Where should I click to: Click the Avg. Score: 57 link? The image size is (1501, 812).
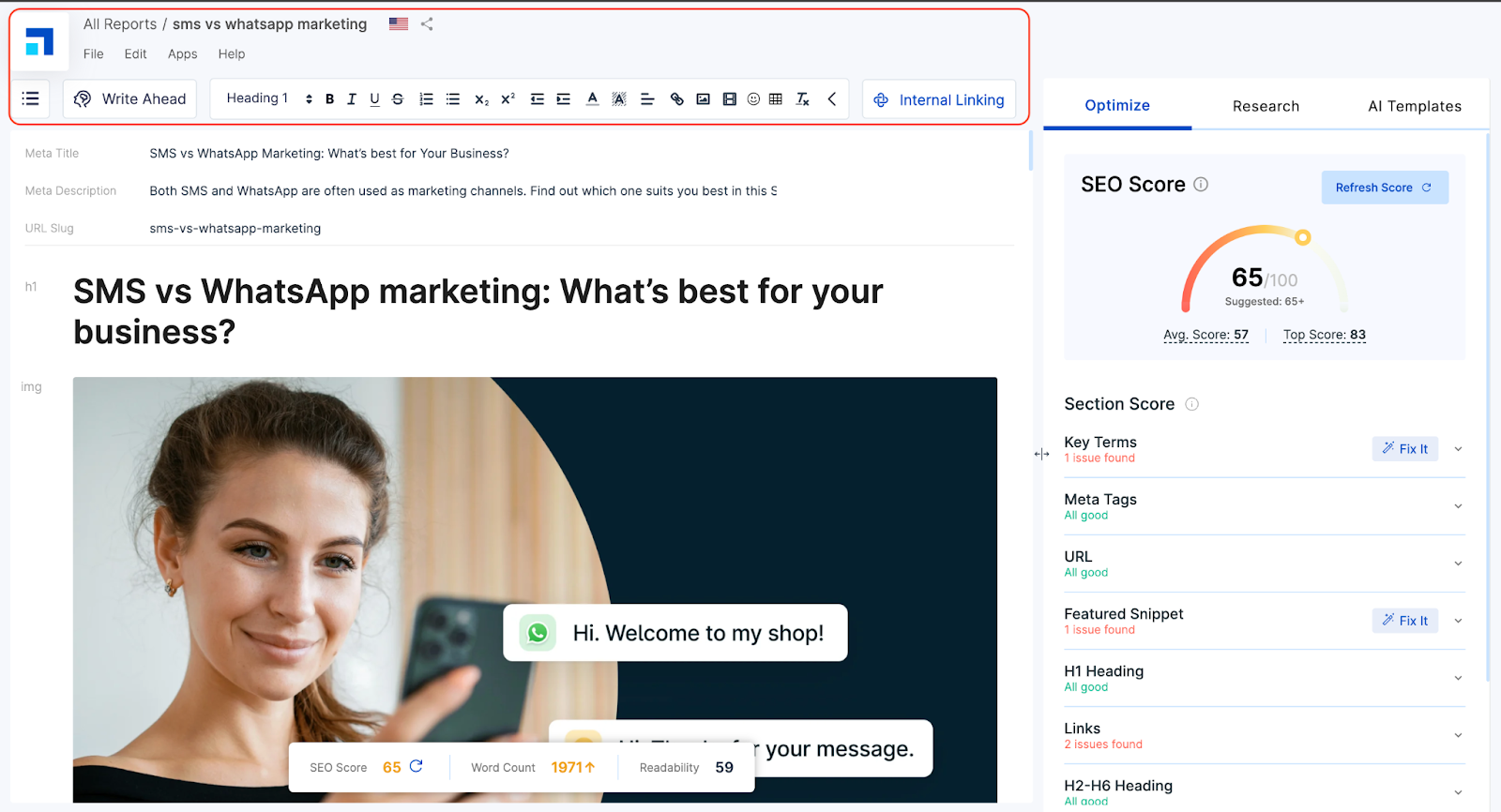click(1205, 335)
